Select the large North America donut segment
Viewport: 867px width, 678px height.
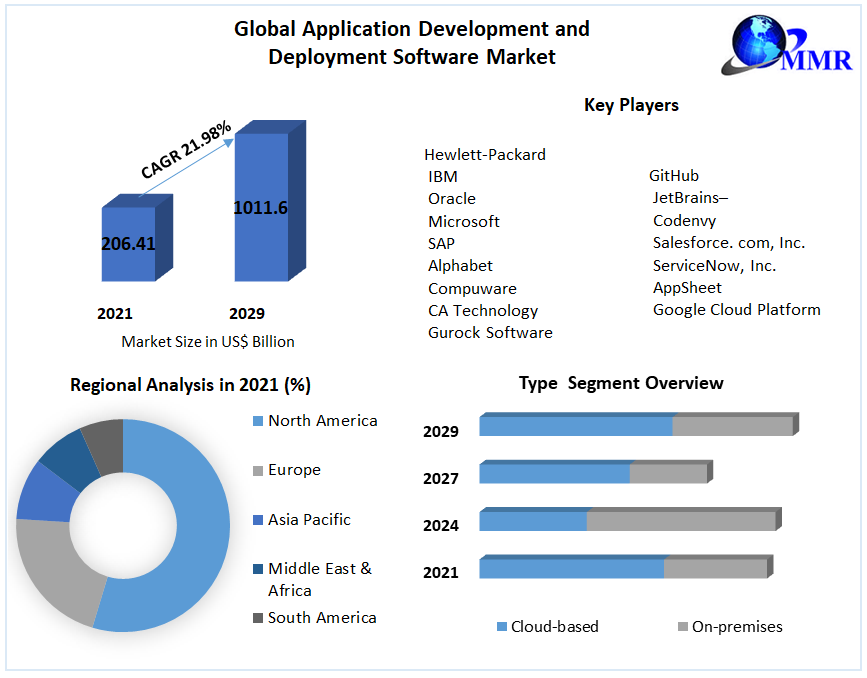point(190,530)
